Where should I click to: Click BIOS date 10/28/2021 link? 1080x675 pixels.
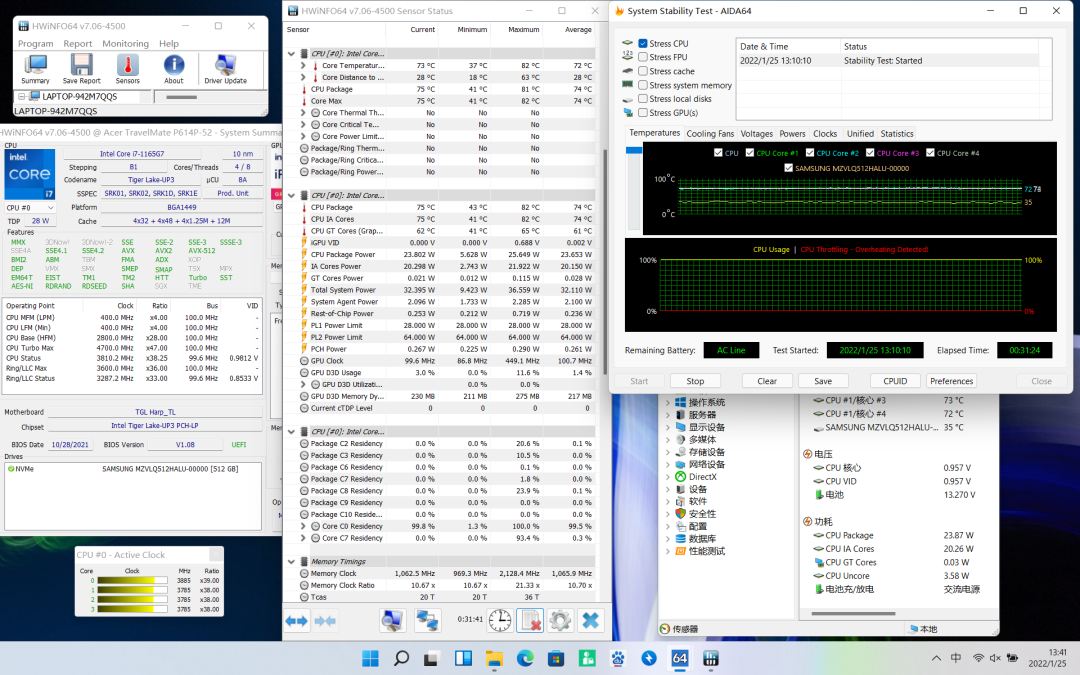(70, 445)
